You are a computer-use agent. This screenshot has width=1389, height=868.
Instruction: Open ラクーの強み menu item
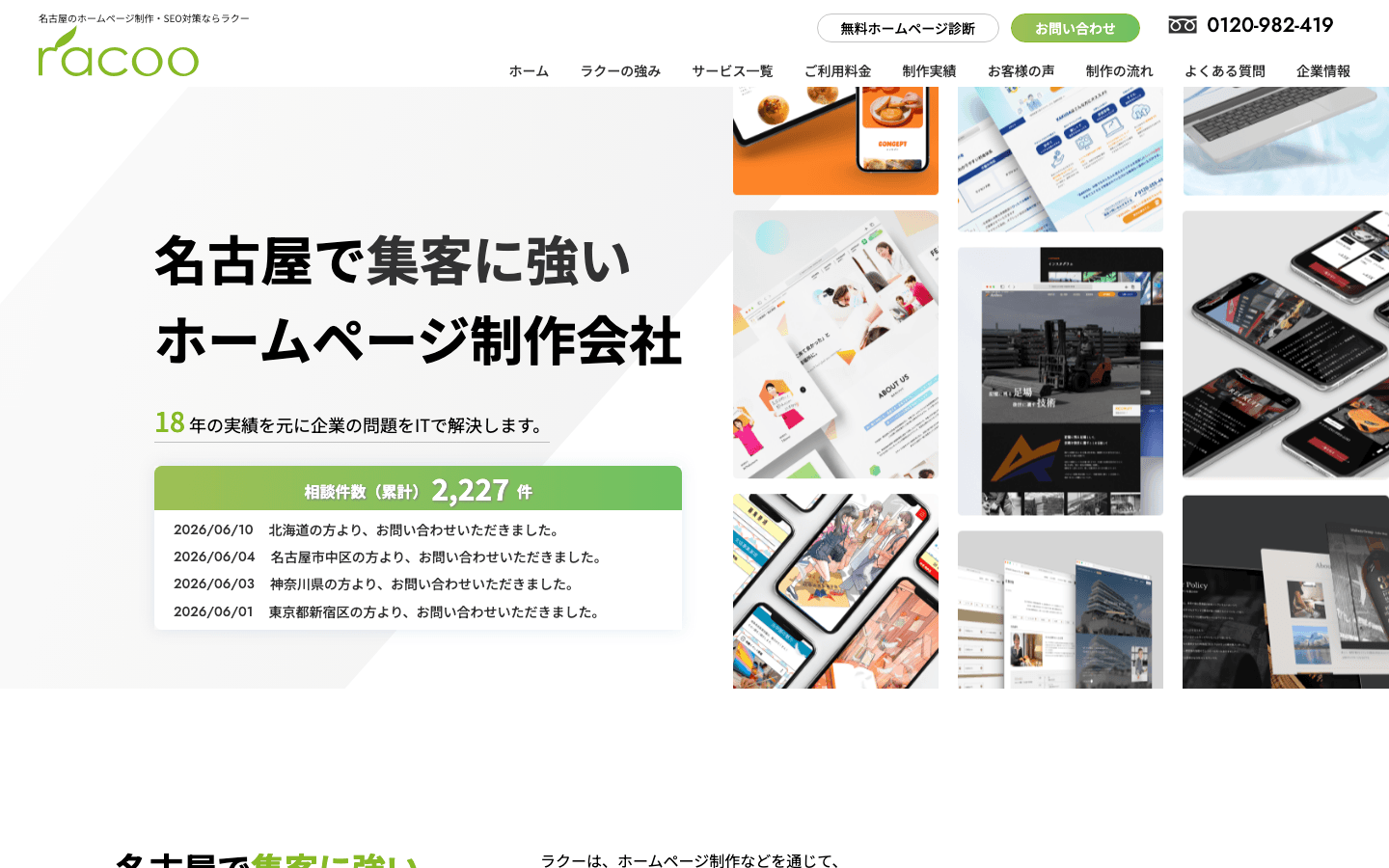coord(620,70)
